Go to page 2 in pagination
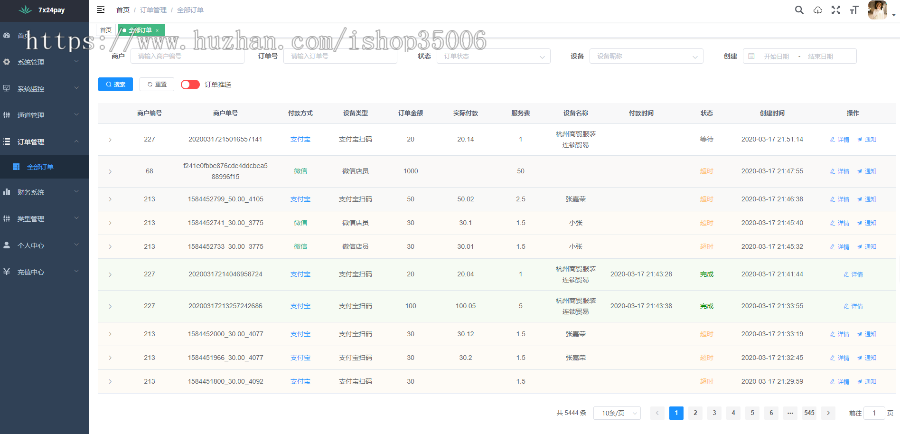 pos(695,413)
